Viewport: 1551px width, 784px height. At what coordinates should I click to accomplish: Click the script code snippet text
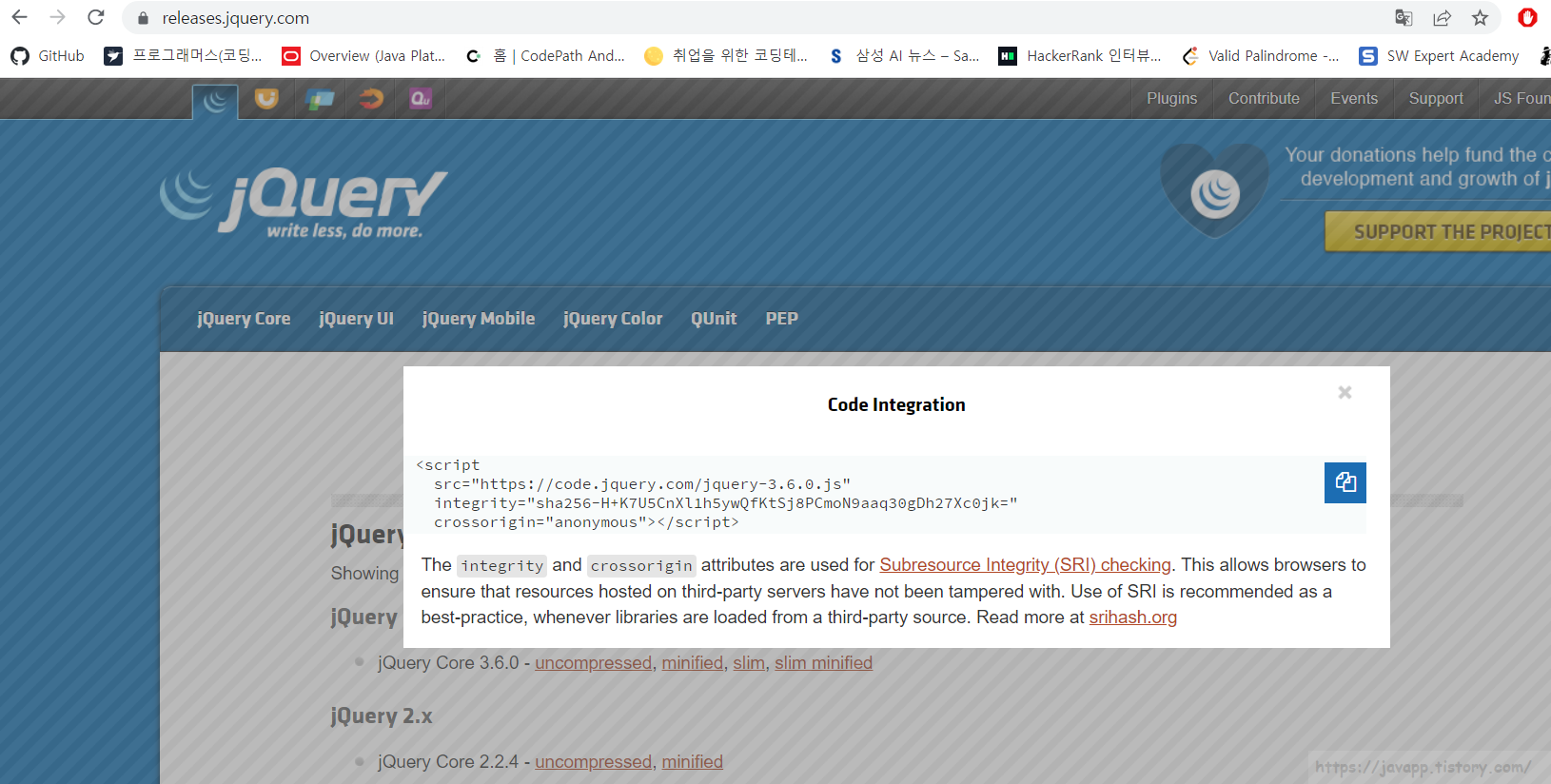[717, 494]
